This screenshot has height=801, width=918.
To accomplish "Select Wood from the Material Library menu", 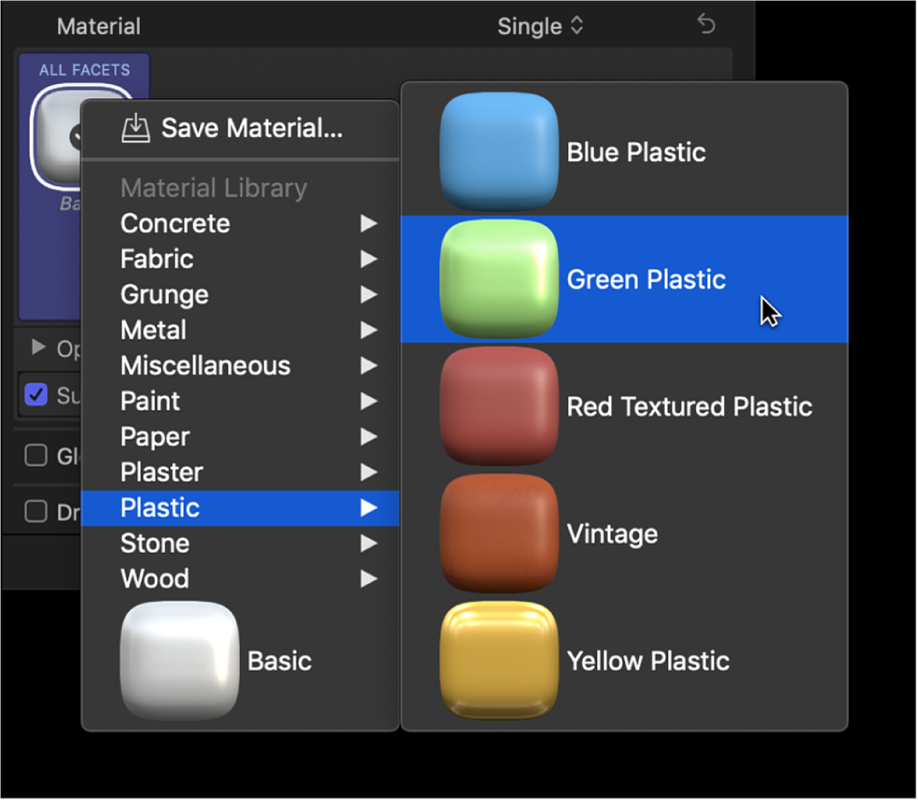I will pos(154,578).
